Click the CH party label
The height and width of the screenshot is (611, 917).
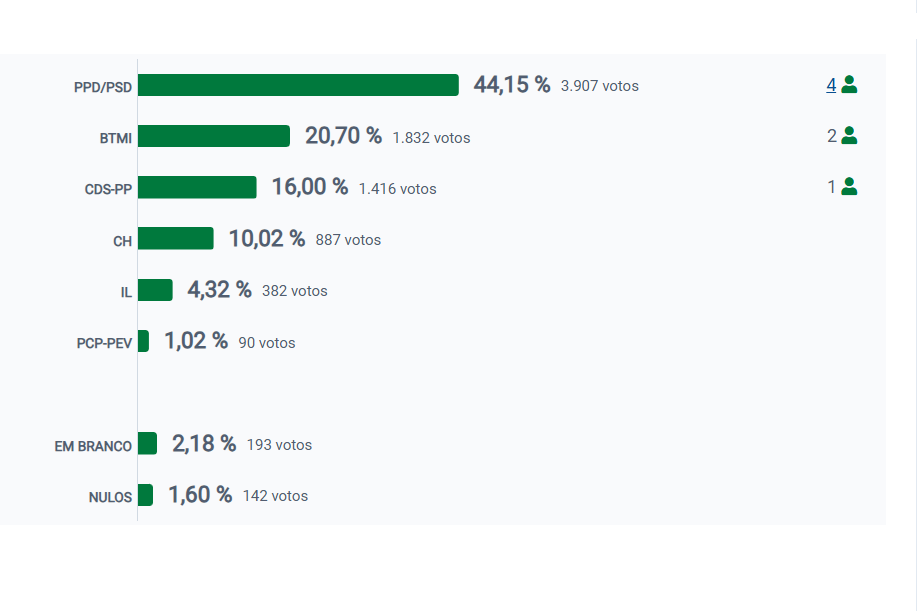122,240
